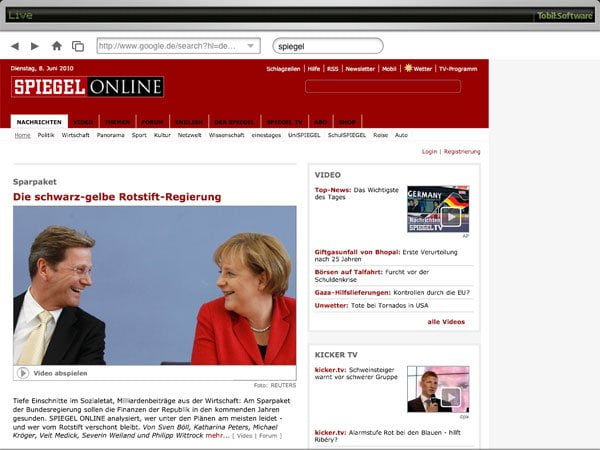Click the sun weather icon

tap(408, 68)
